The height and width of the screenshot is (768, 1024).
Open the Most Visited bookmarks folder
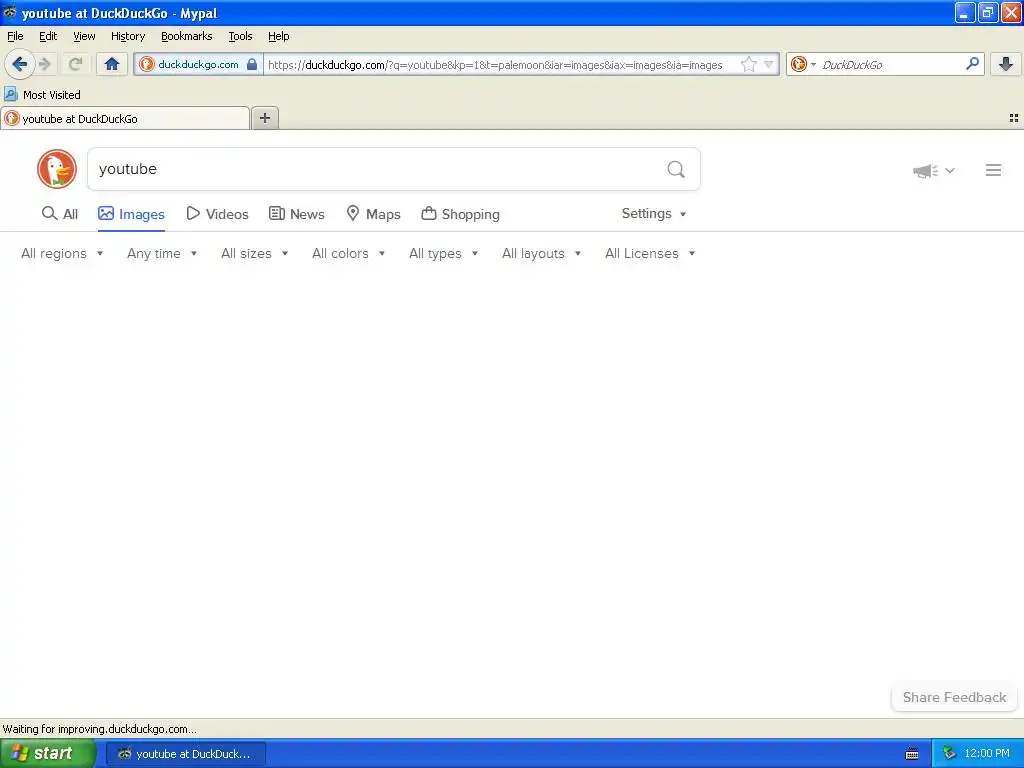(x=42, y=95)
